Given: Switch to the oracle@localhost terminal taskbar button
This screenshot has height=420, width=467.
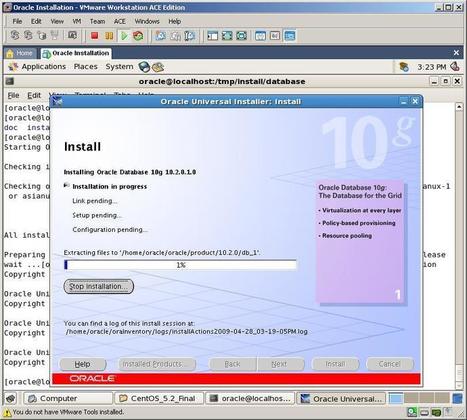Looking at the screenshot, I should 250,398.
